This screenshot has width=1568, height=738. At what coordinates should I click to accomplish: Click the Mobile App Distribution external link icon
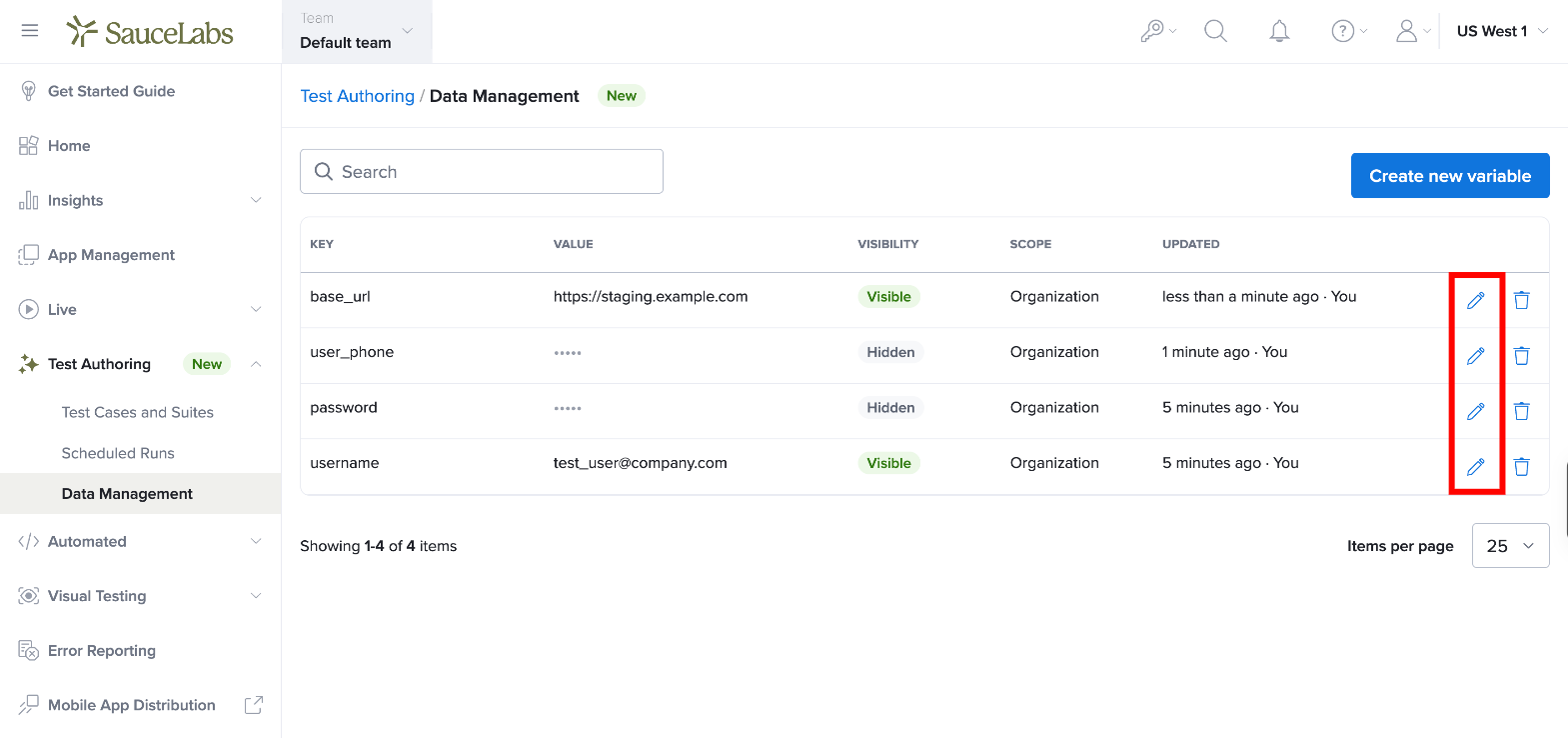click(254, 705)
